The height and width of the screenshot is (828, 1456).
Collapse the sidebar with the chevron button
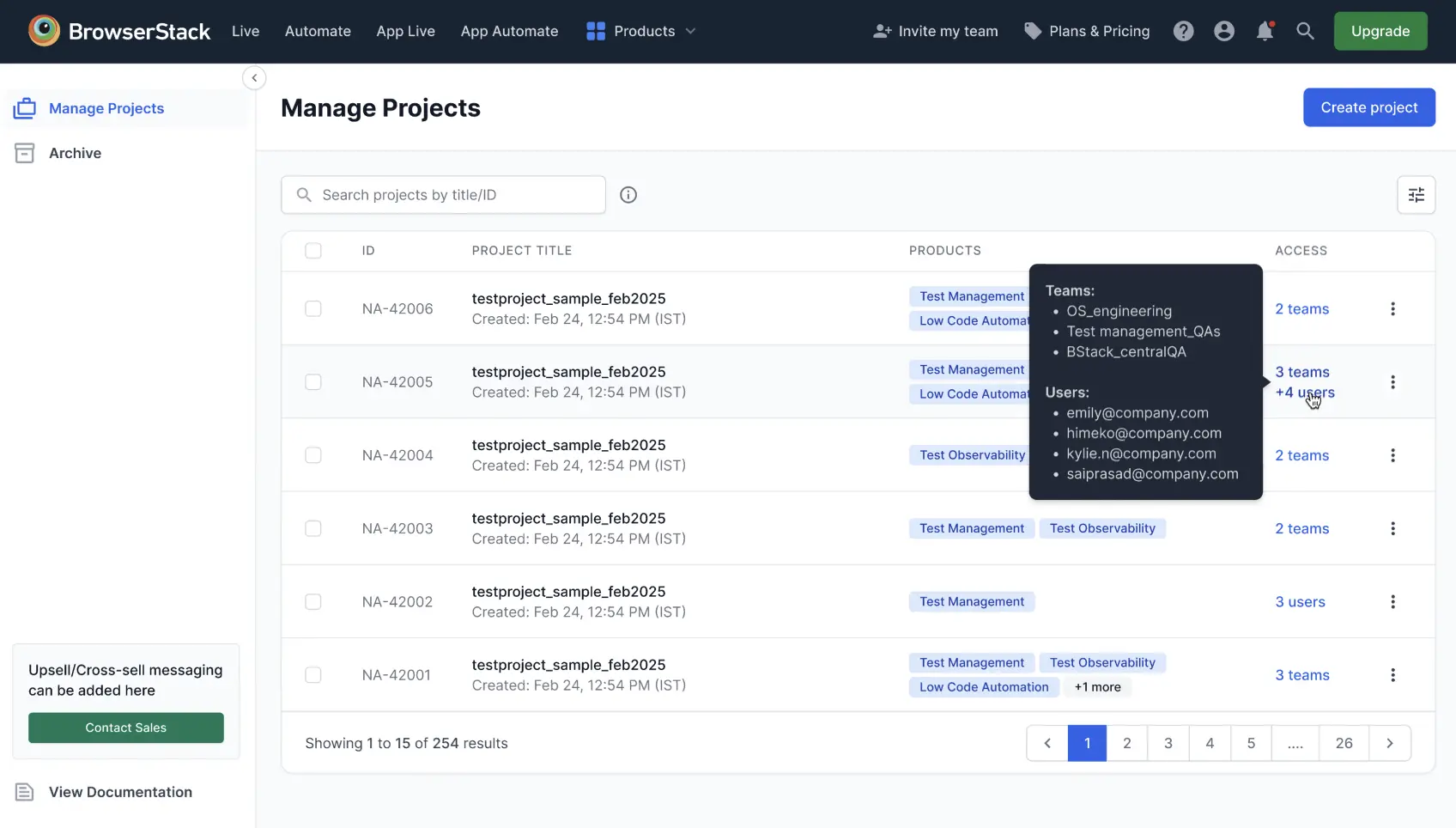tap(254, 78)
